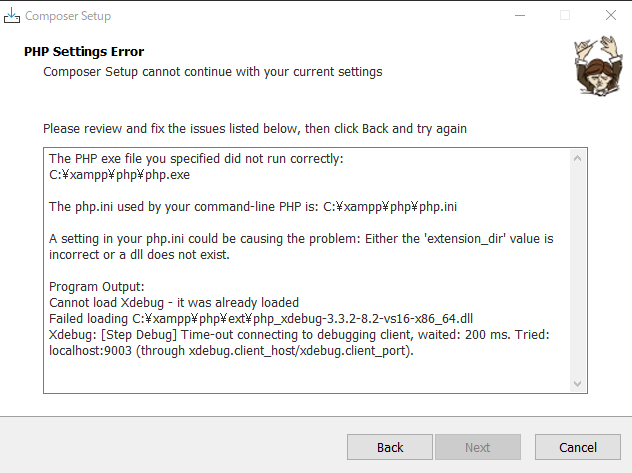Image resolution: width=632 pixels, height=473 pixels.
Task: Click the error box scroll-up arrow
Action: coord(577,159)
